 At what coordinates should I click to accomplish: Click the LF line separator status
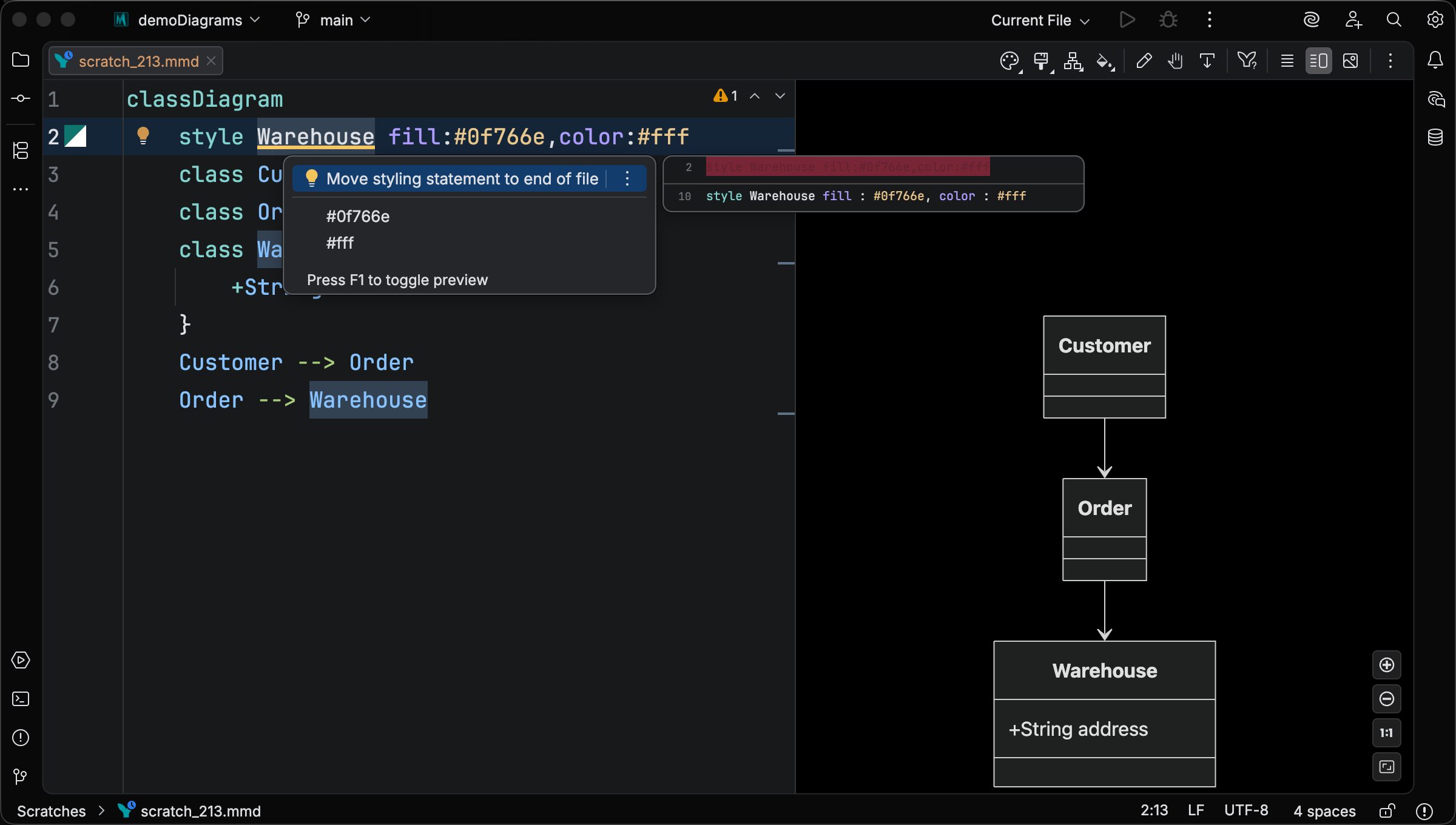coord(1196,811)
